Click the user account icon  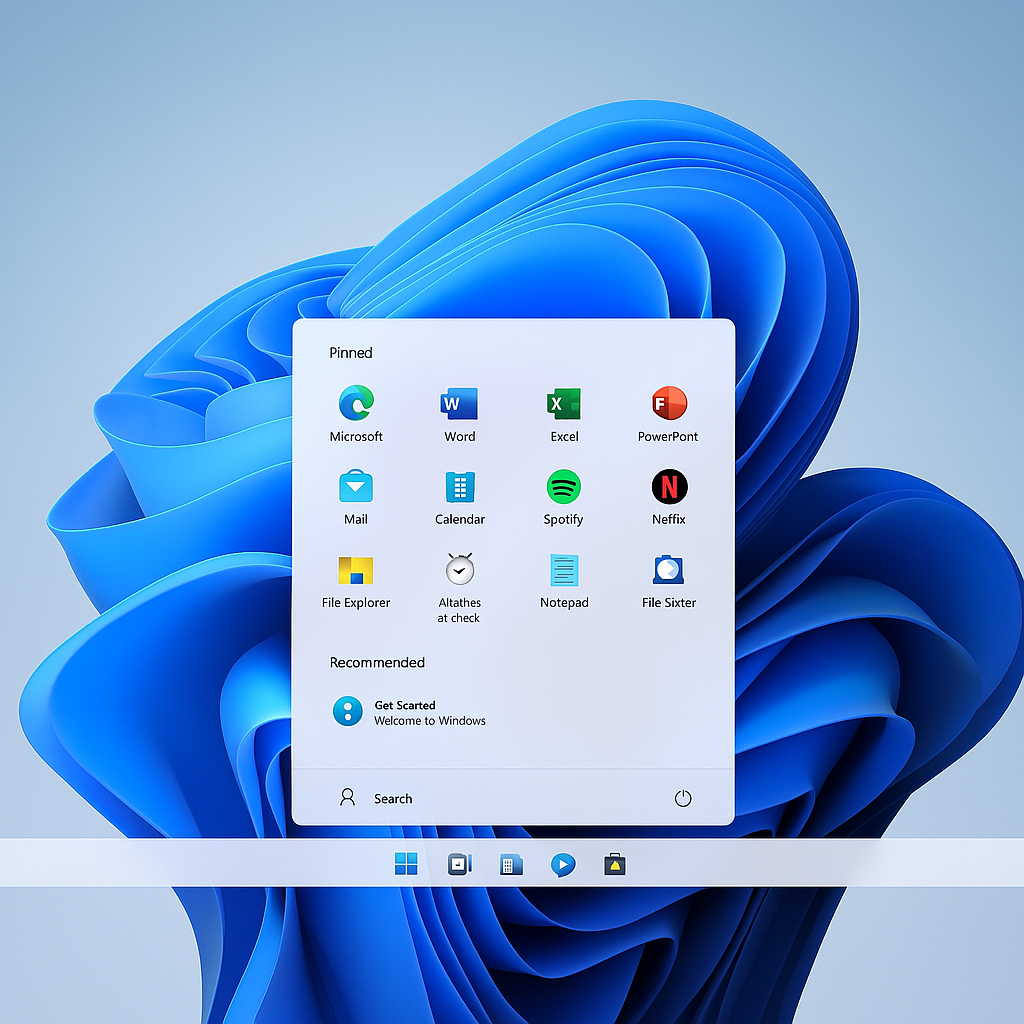coord(347,797)
